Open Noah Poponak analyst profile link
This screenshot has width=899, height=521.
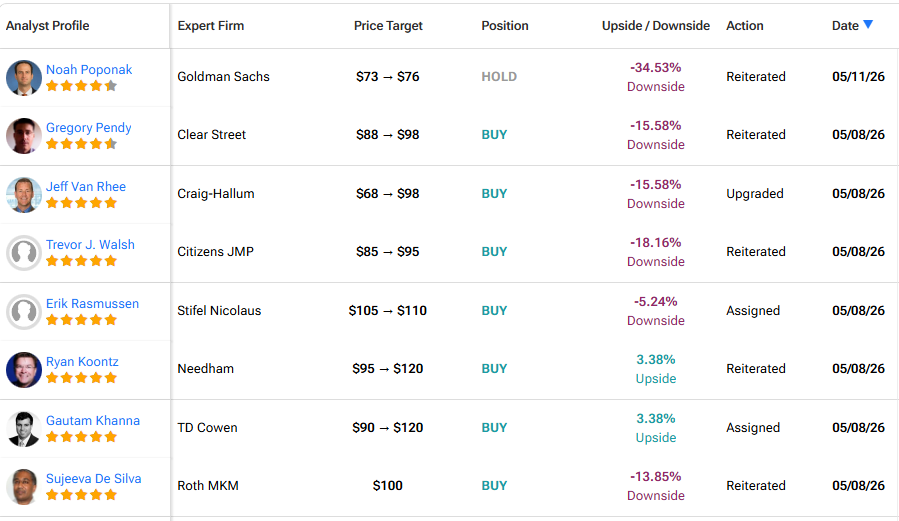[x=89, y=69]
